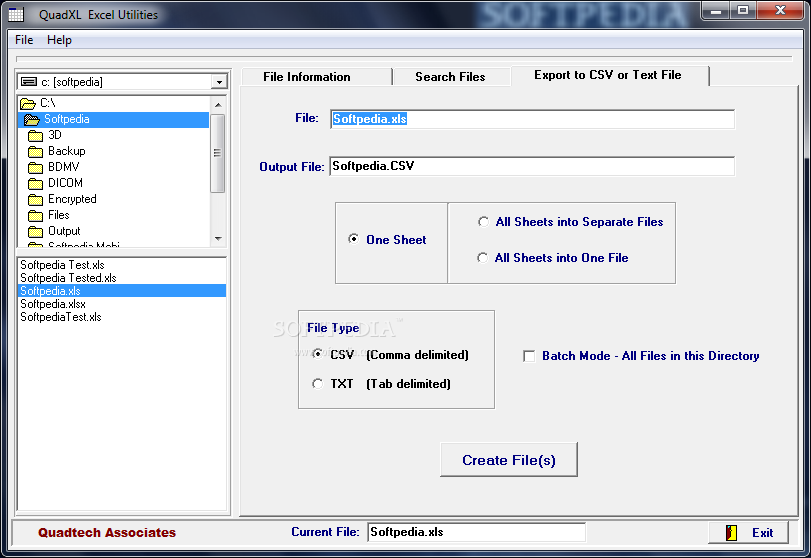Select Softpedia.xls in file list

tap(122, 291)
